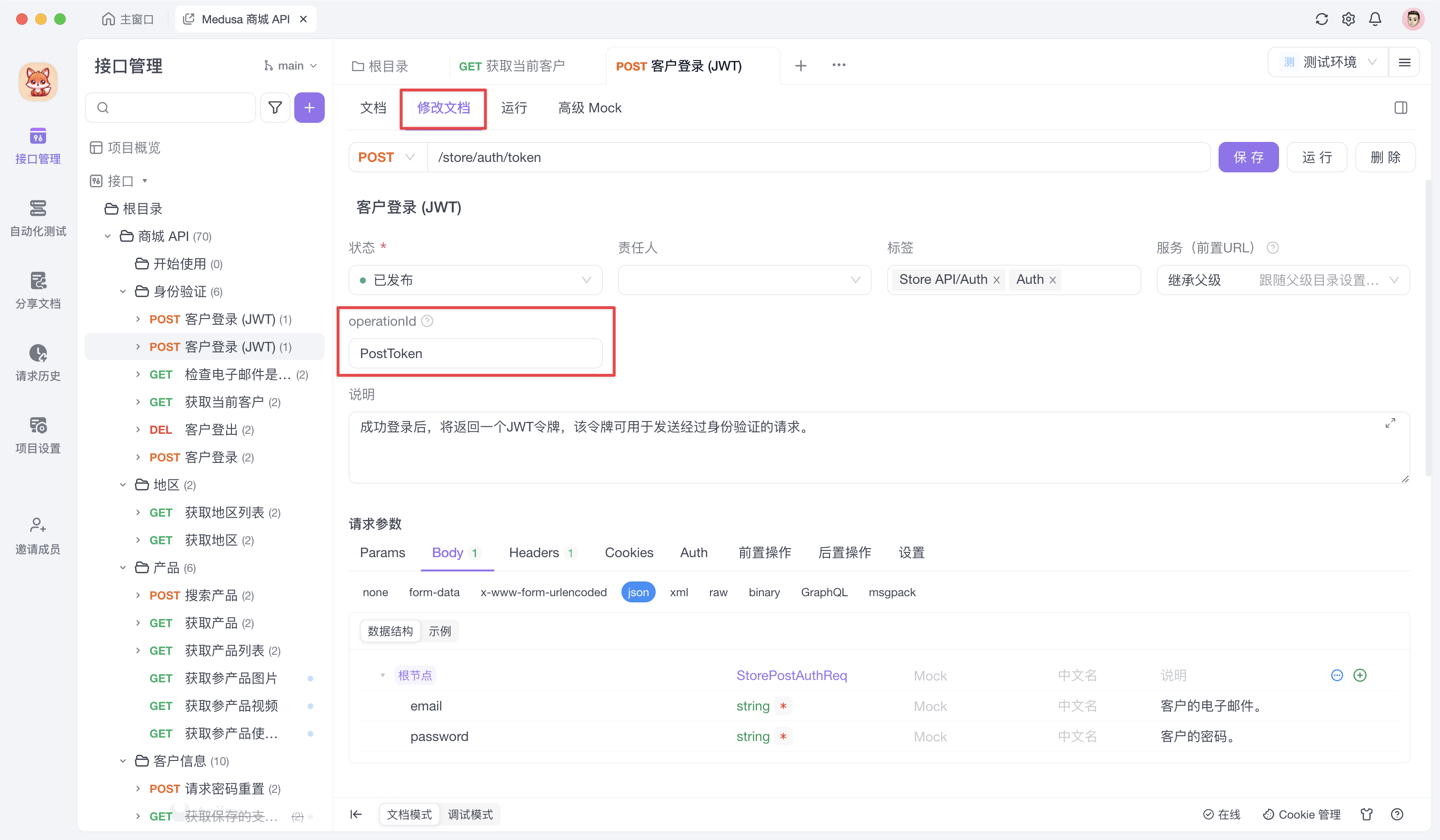Click the operationId input field
This screenshot has height=840, width=1440.
475,353
